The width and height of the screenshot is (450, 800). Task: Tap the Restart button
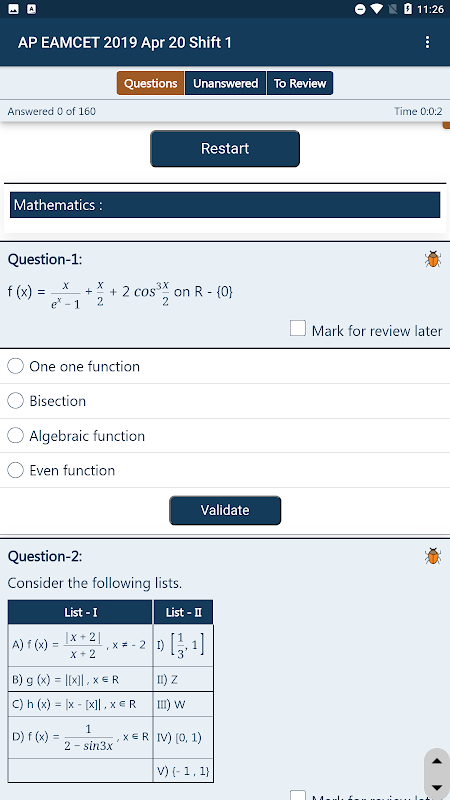coord(225,148)
